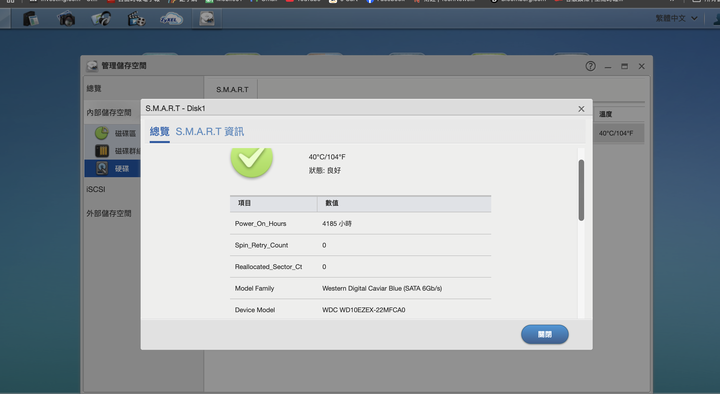Click the 40°C/104°F temperature in the dialog

click(327, 157)
